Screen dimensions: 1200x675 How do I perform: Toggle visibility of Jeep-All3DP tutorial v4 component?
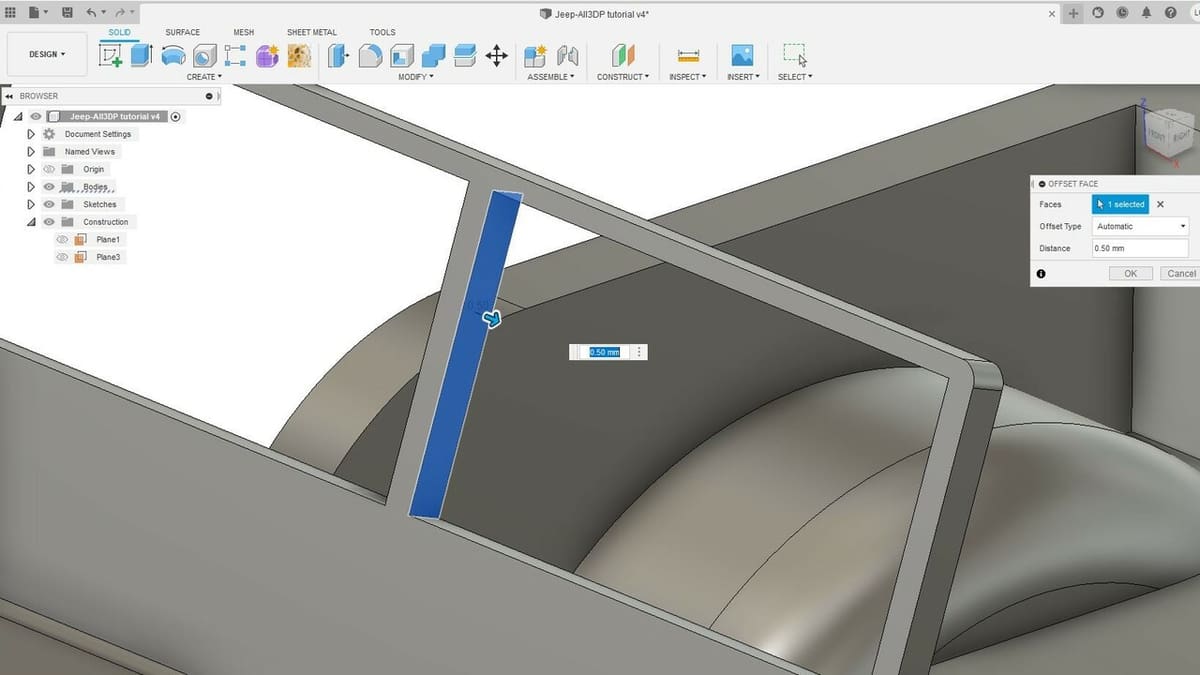click(36, 116)
